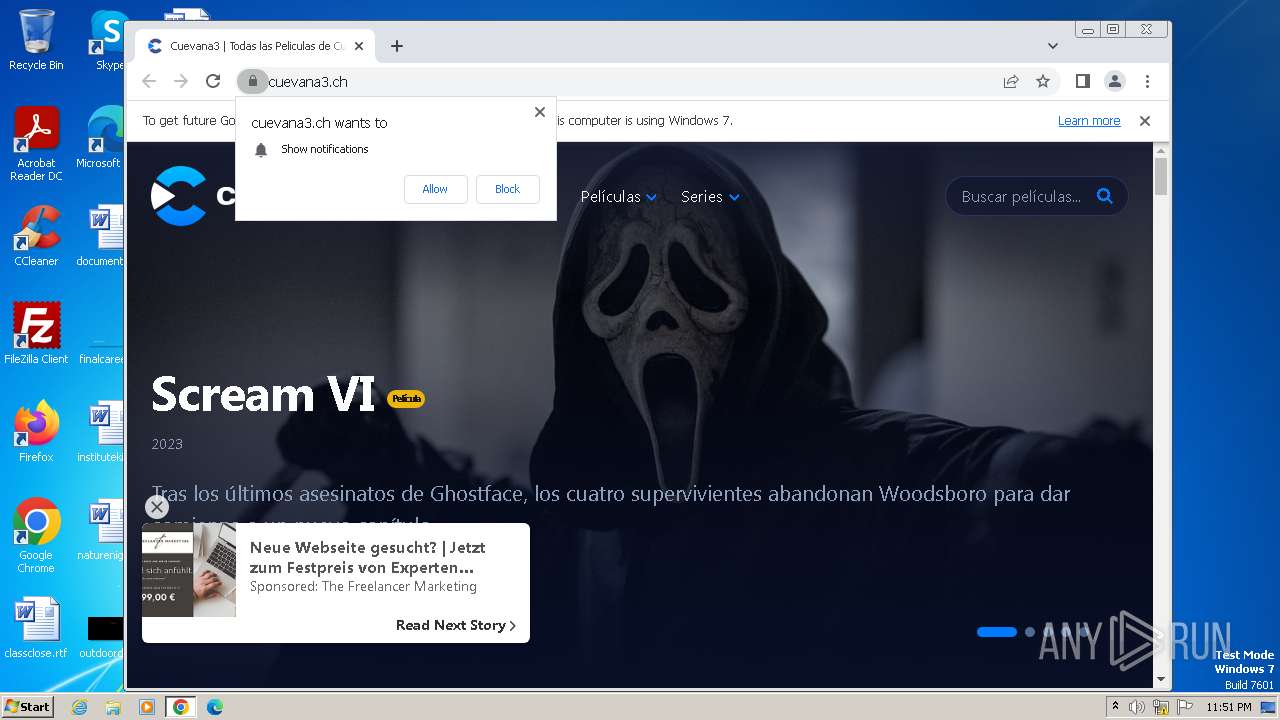This screenshot has width=1280, height=720.
Task: Open the Recycle Bin desktop icon
Action: pos(36,40)
